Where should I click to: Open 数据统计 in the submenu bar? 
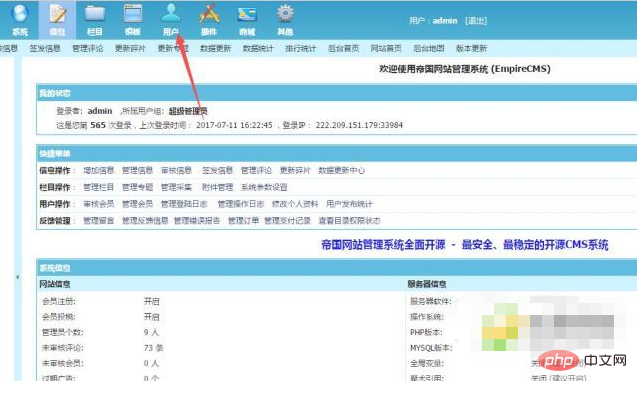[x=258, y=48]
